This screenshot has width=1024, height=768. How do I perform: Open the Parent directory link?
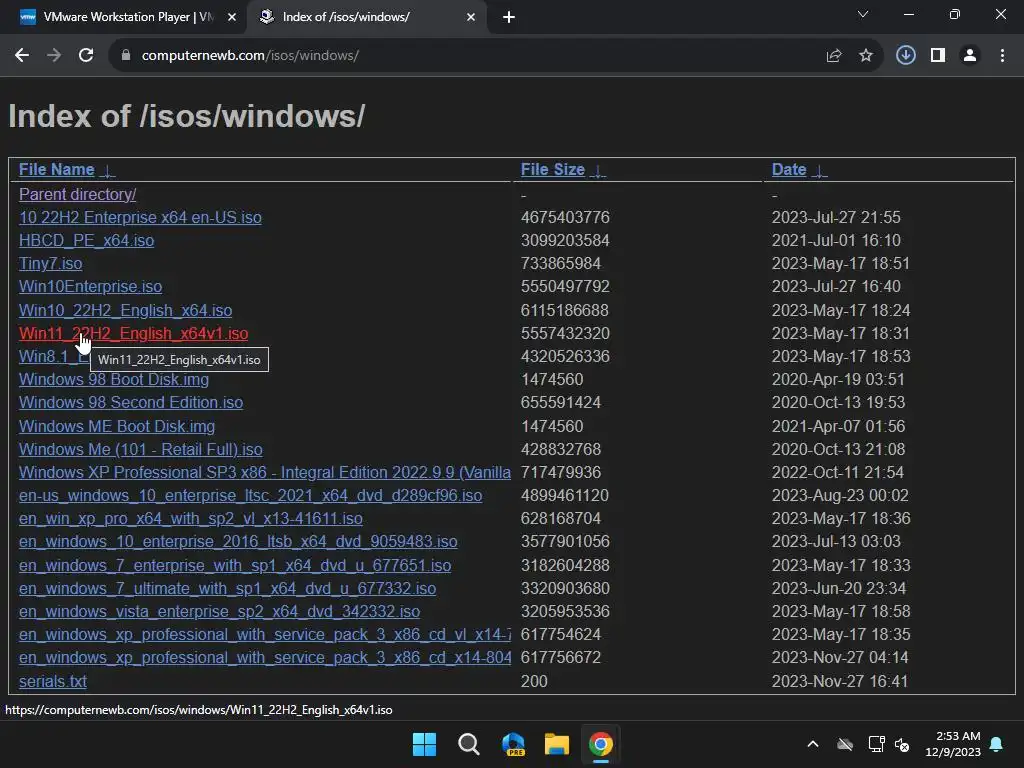(x=78, y=195)
